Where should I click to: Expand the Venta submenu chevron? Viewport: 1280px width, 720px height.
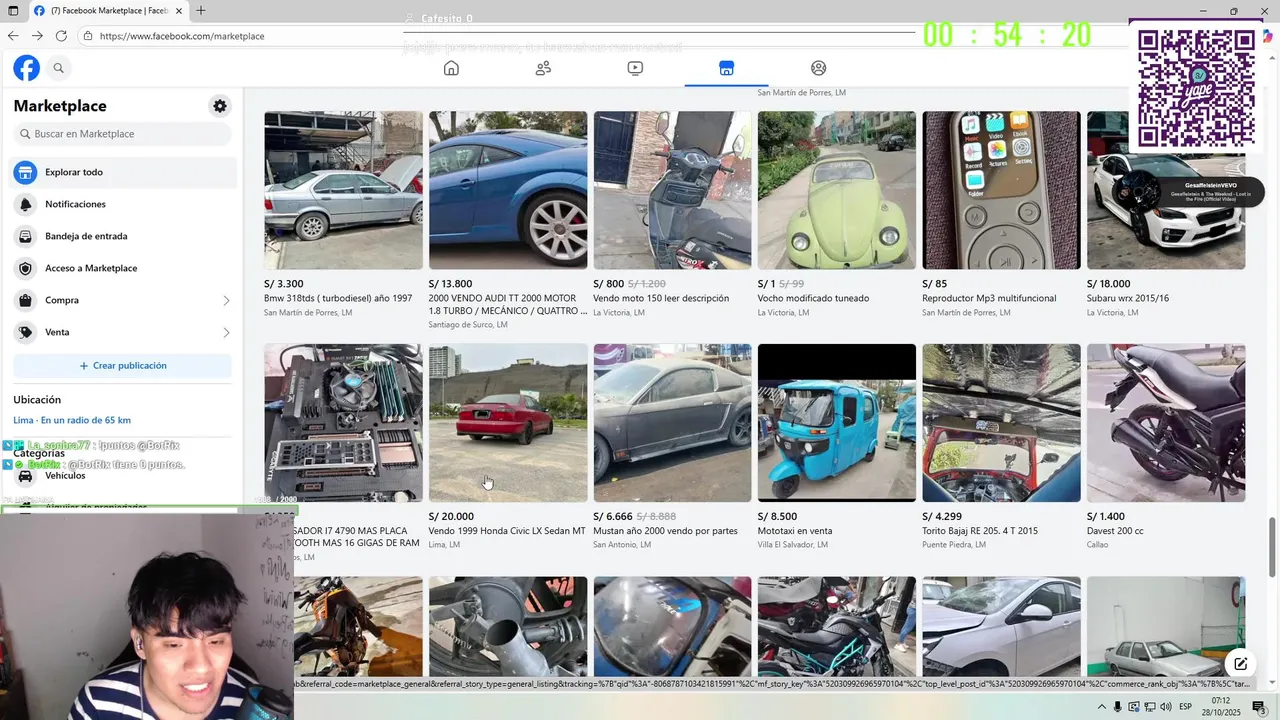pyautogui.click(x=226, y=332)
